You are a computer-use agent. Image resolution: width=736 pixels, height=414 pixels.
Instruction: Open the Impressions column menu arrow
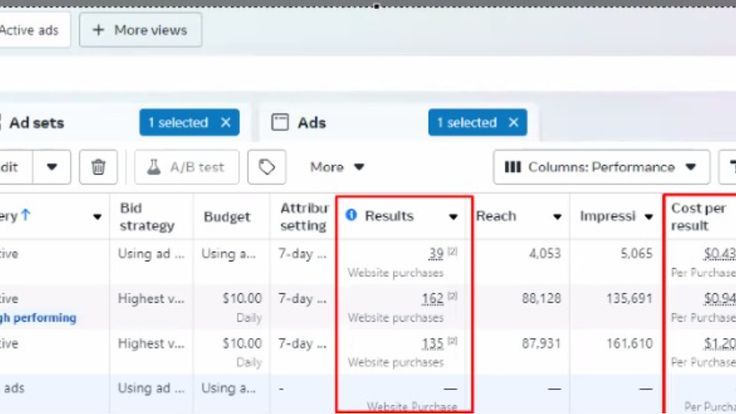coord(649,216)
